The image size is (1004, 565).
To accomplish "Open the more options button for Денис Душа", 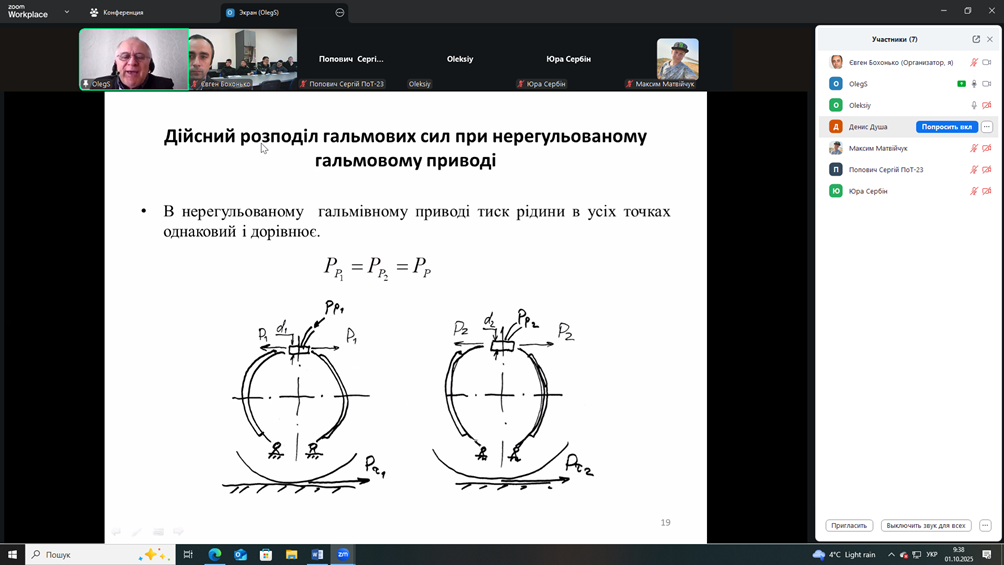I will pyautogui.click(x=986, y=127).
